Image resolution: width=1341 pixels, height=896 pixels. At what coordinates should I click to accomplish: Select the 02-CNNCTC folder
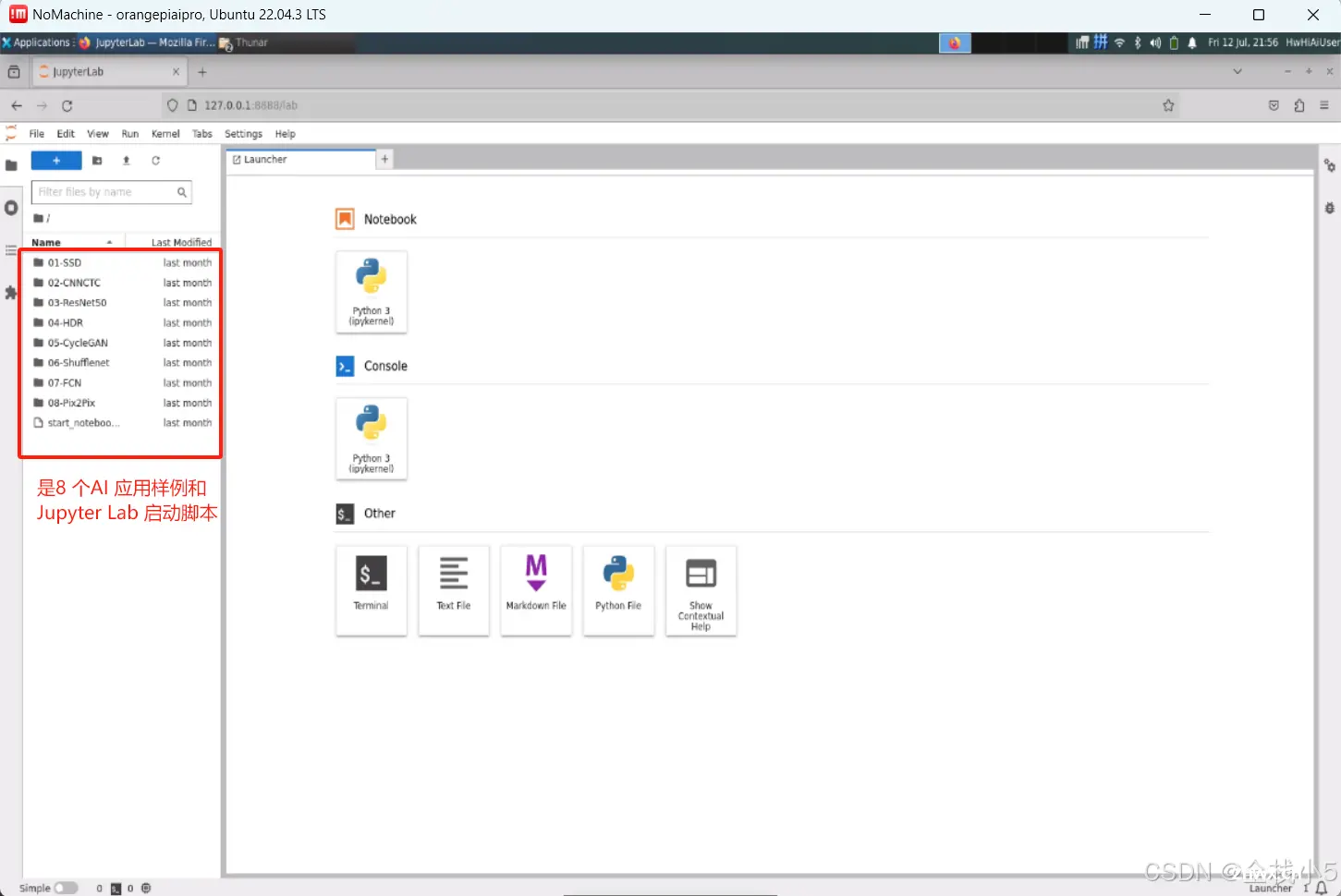pyautogui.click(x=122, y=283)
